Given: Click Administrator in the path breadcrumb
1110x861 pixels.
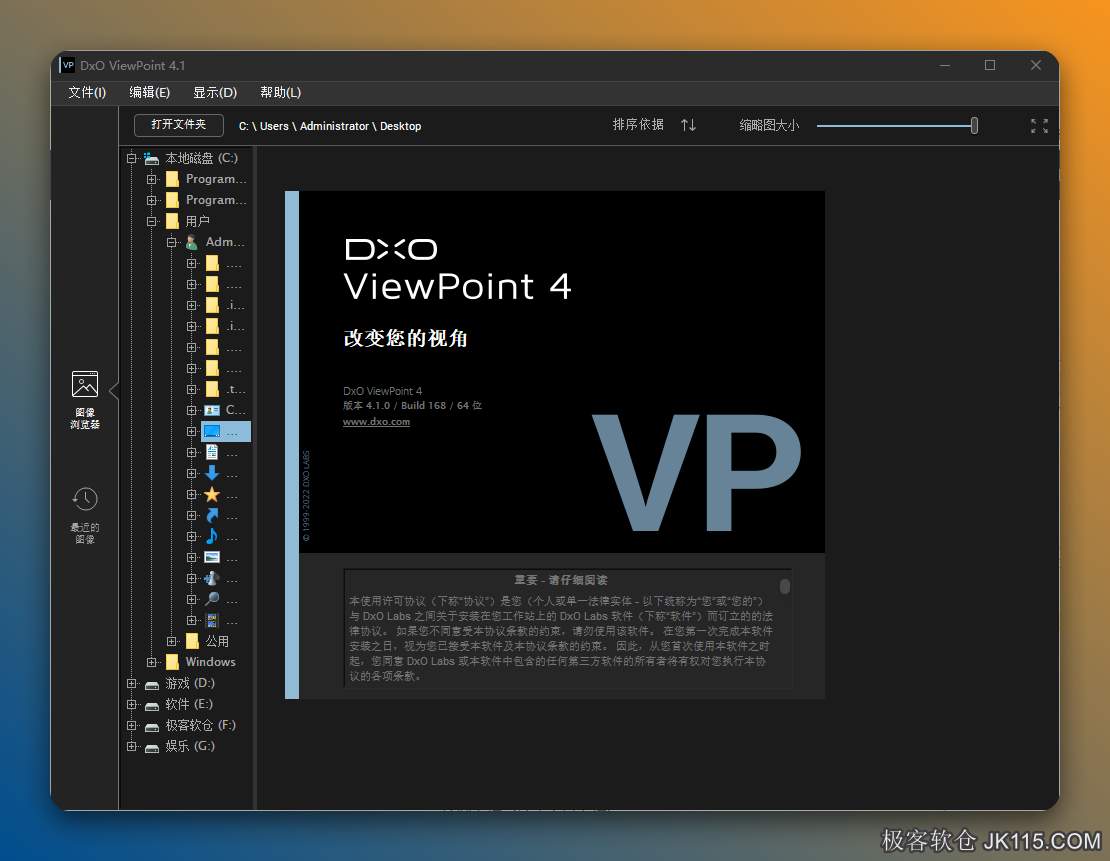Looking at the screenshot, I should click(x=334, y=126).
